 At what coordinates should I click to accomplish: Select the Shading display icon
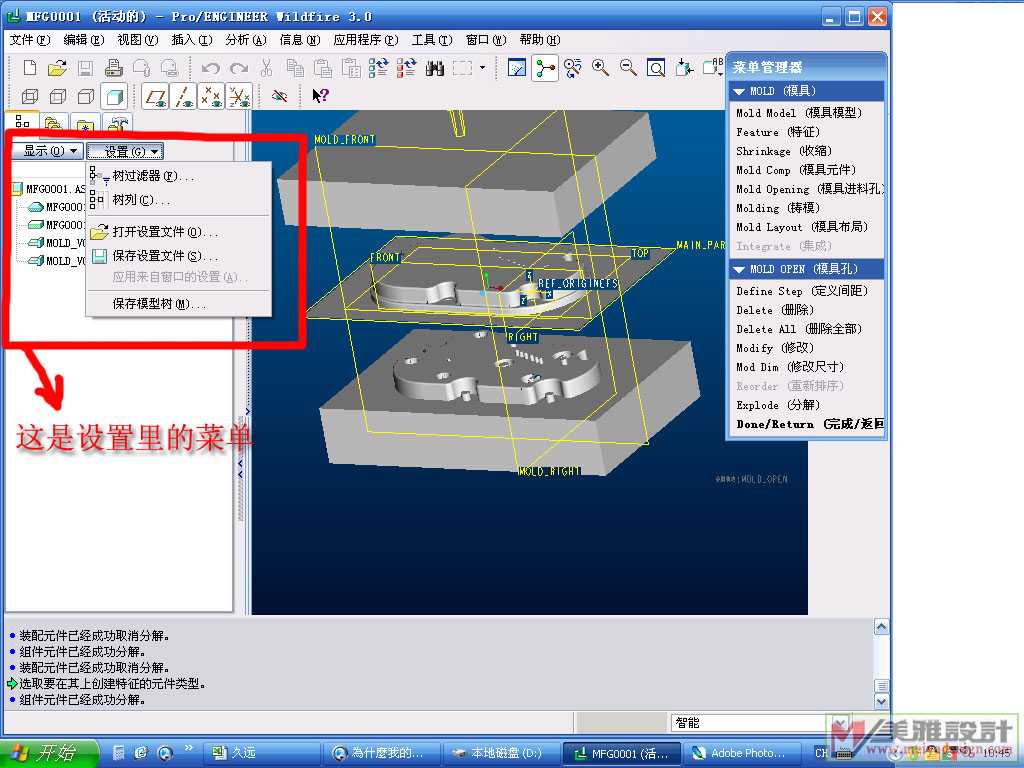pos(114,97)
